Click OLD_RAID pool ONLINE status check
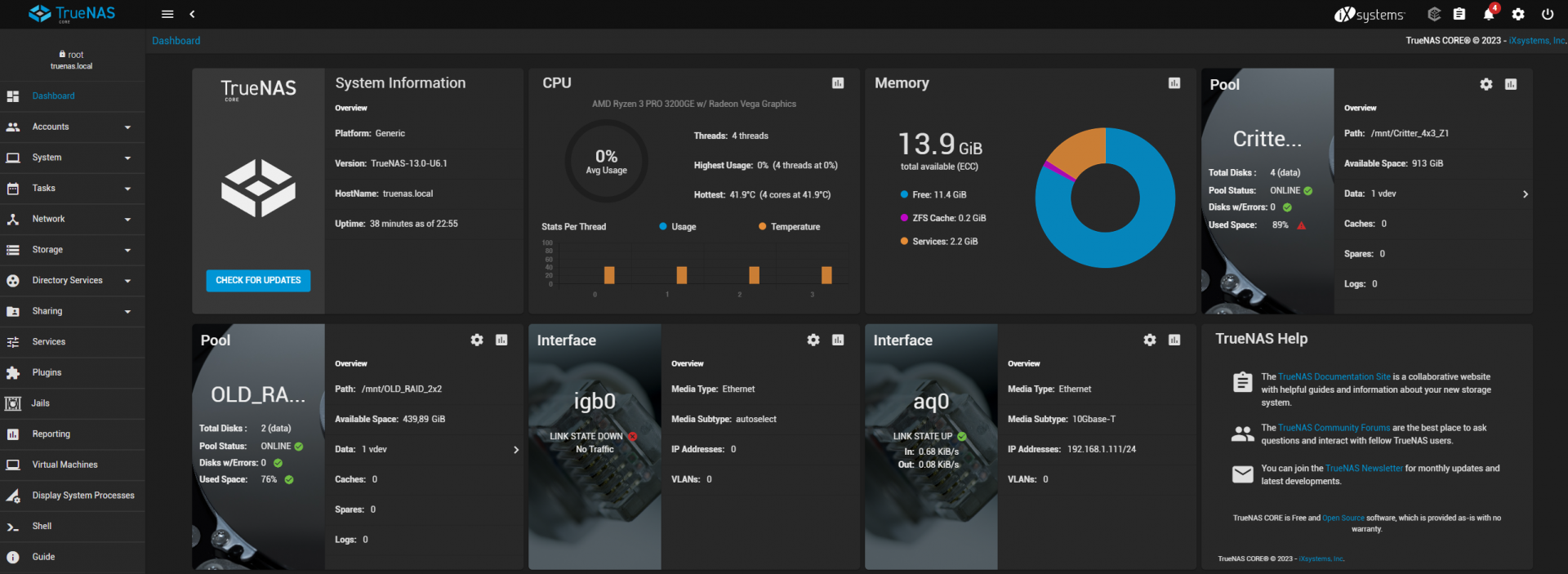Screen dimensions: 1568x574 (x=298, y=447)
